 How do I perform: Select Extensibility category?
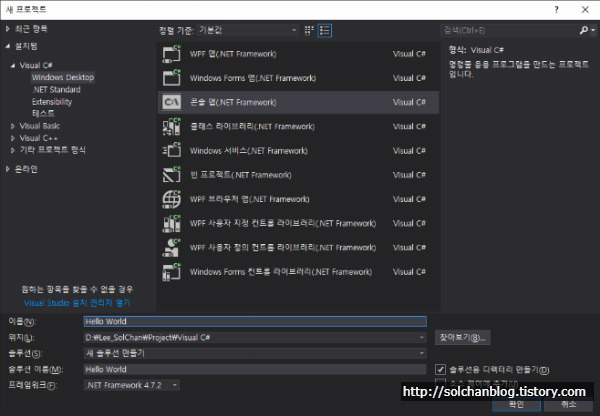[52, 102]
